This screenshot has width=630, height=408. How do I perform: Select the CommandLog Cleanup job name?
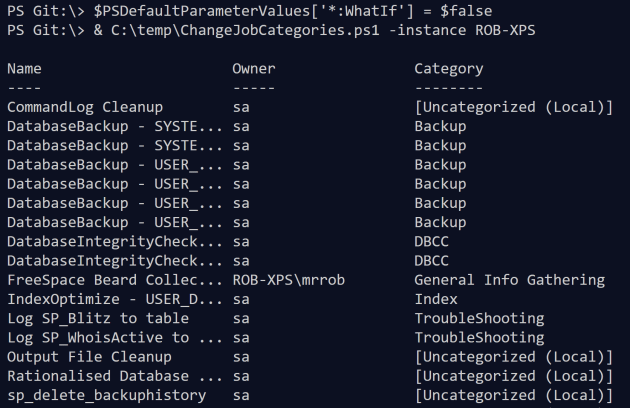click(85, 107)
